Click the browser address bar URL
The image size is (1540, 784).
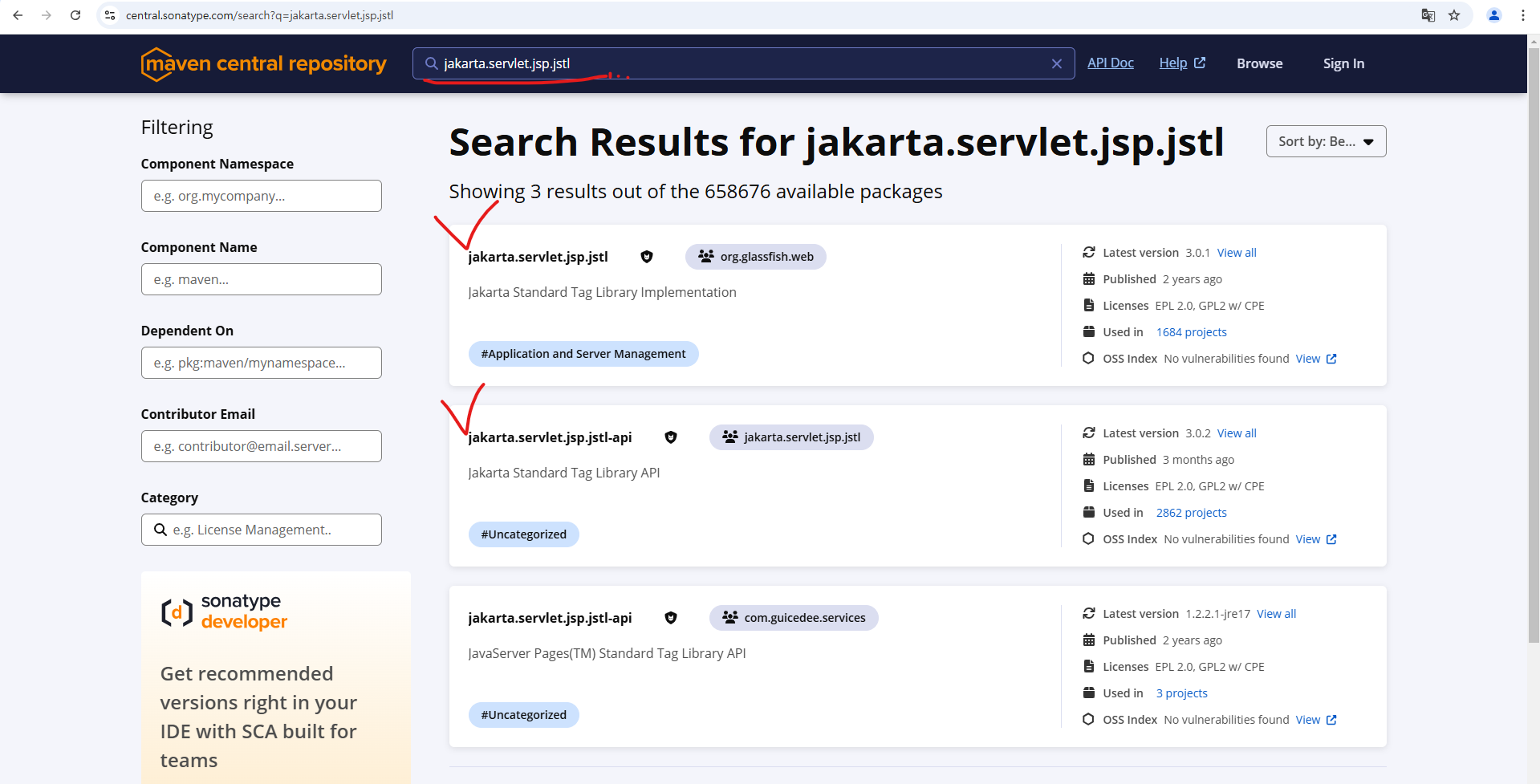coord(259,15)
